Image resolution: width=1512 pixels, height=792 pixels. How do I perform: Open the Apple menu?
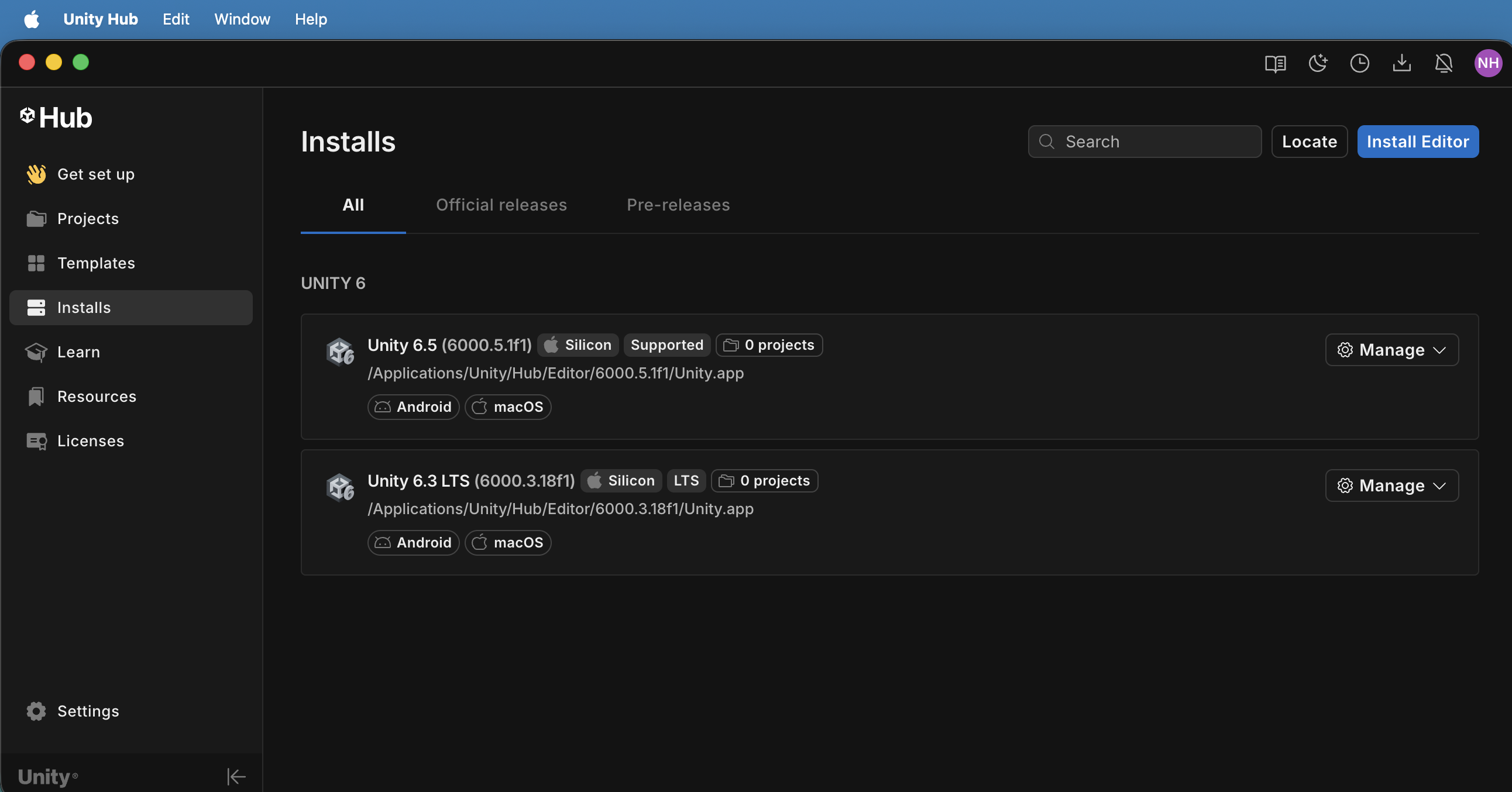(32, 19)
